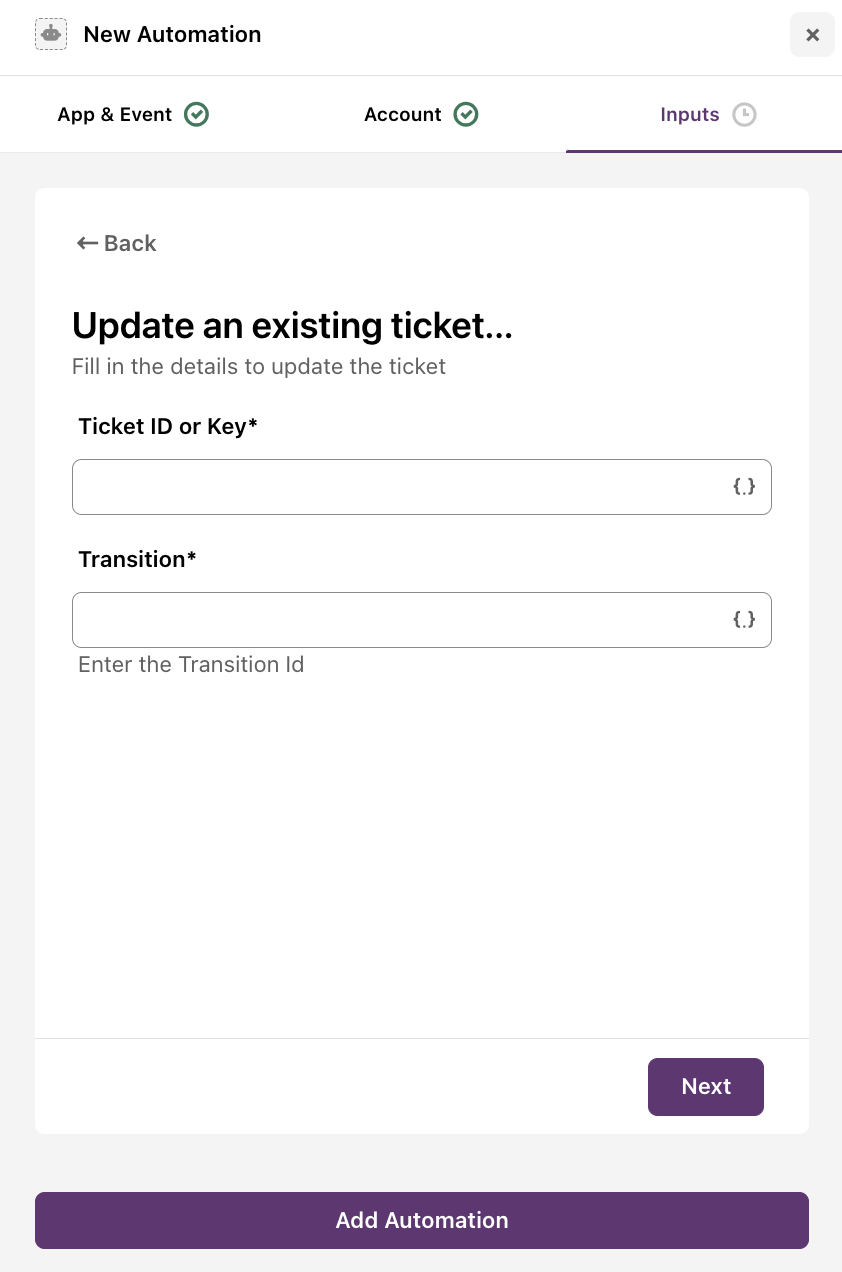
Task: Click the "Enter the Transition Id" hint text
Action: point(191,665)
